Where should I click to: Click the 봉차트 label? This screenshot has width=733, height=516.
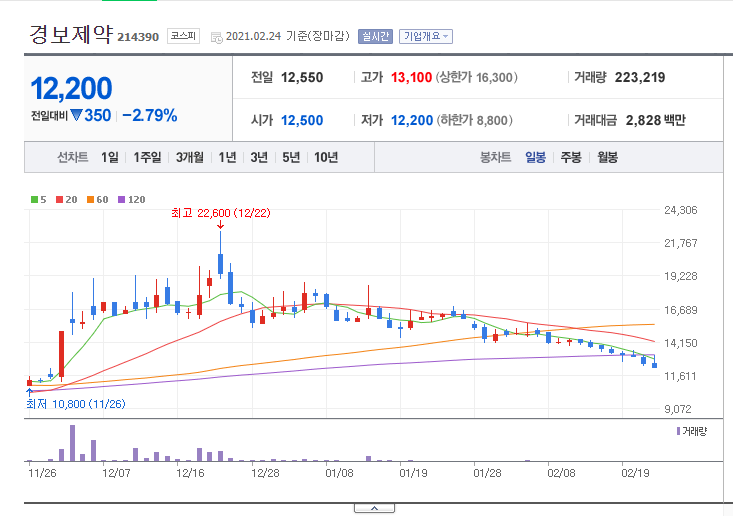[x=496, y=158]
